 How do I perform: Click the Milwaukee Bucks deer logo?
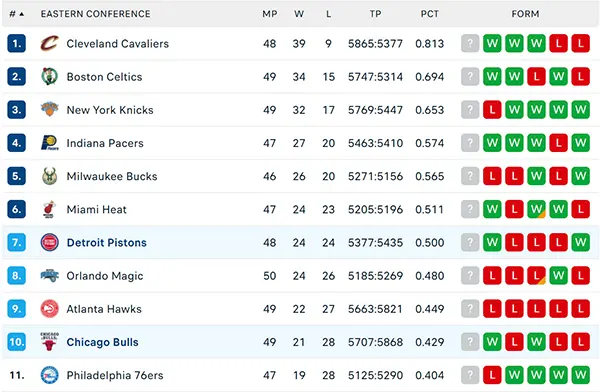pyautogui.click(x=49, y=176)
